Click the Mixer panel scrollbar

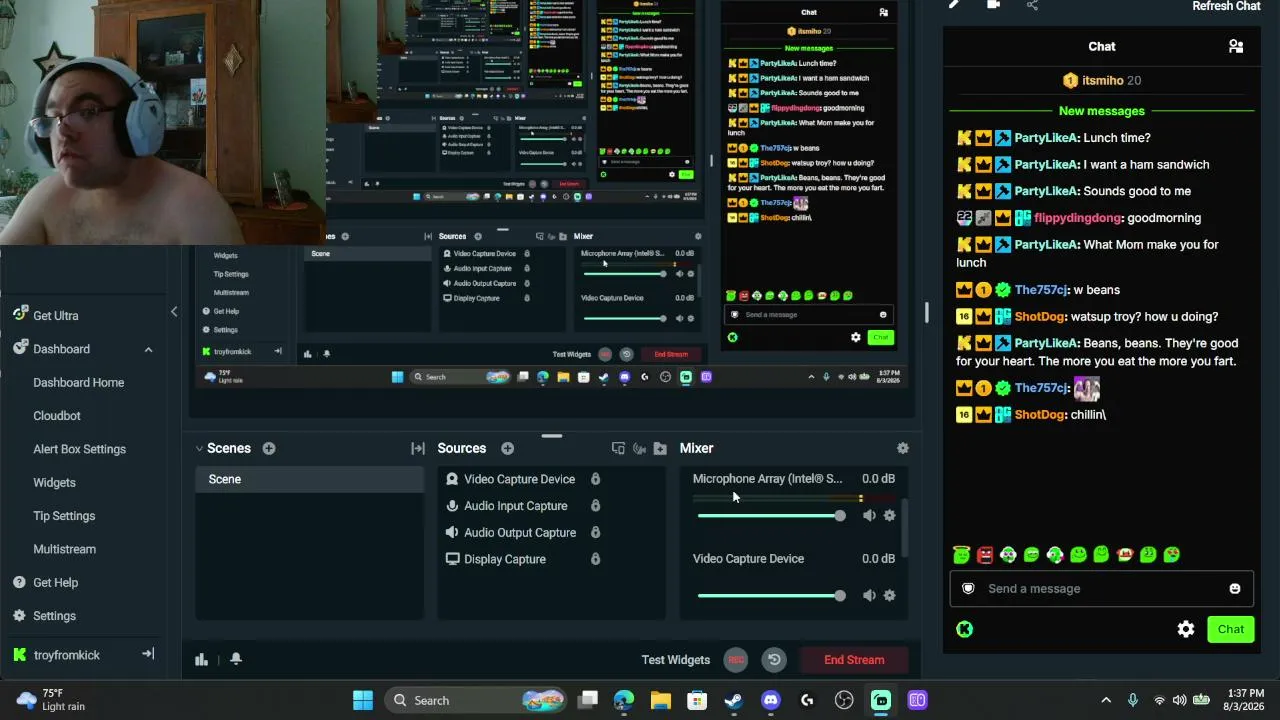[906, 528]
